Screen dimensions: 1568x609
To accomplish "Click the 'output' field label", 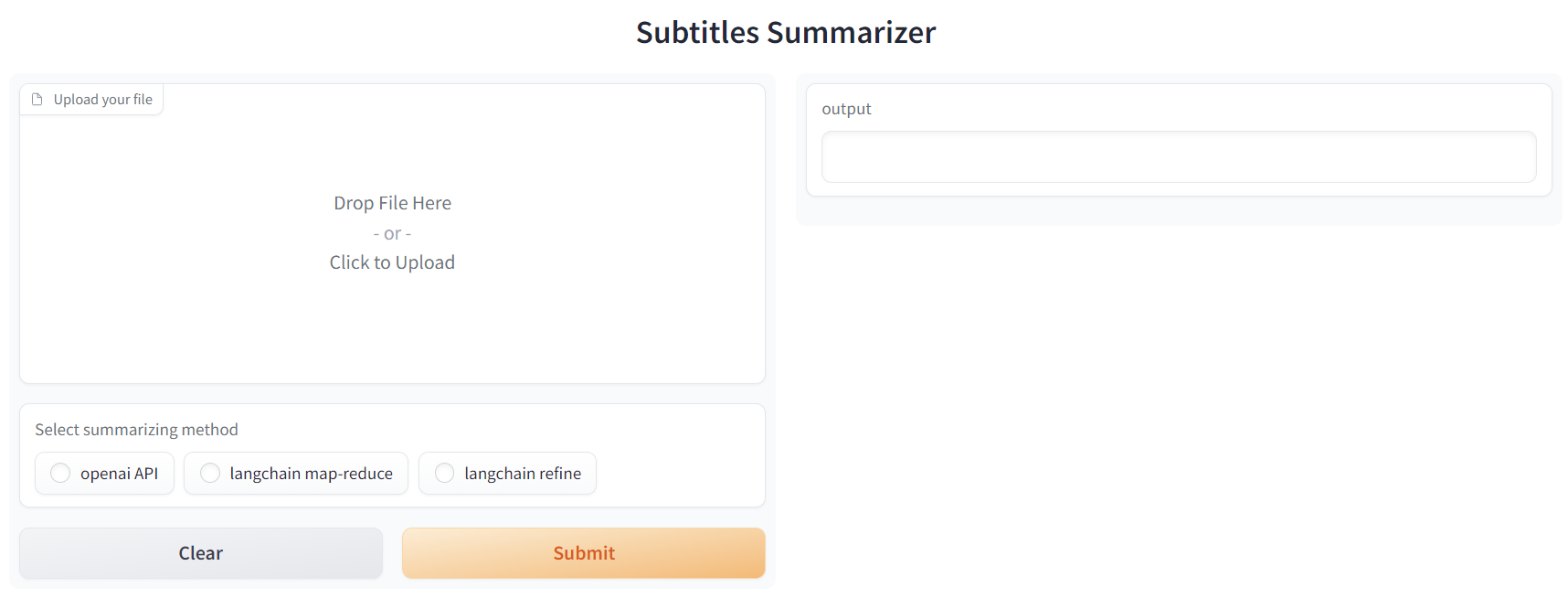I will (846, 109).
